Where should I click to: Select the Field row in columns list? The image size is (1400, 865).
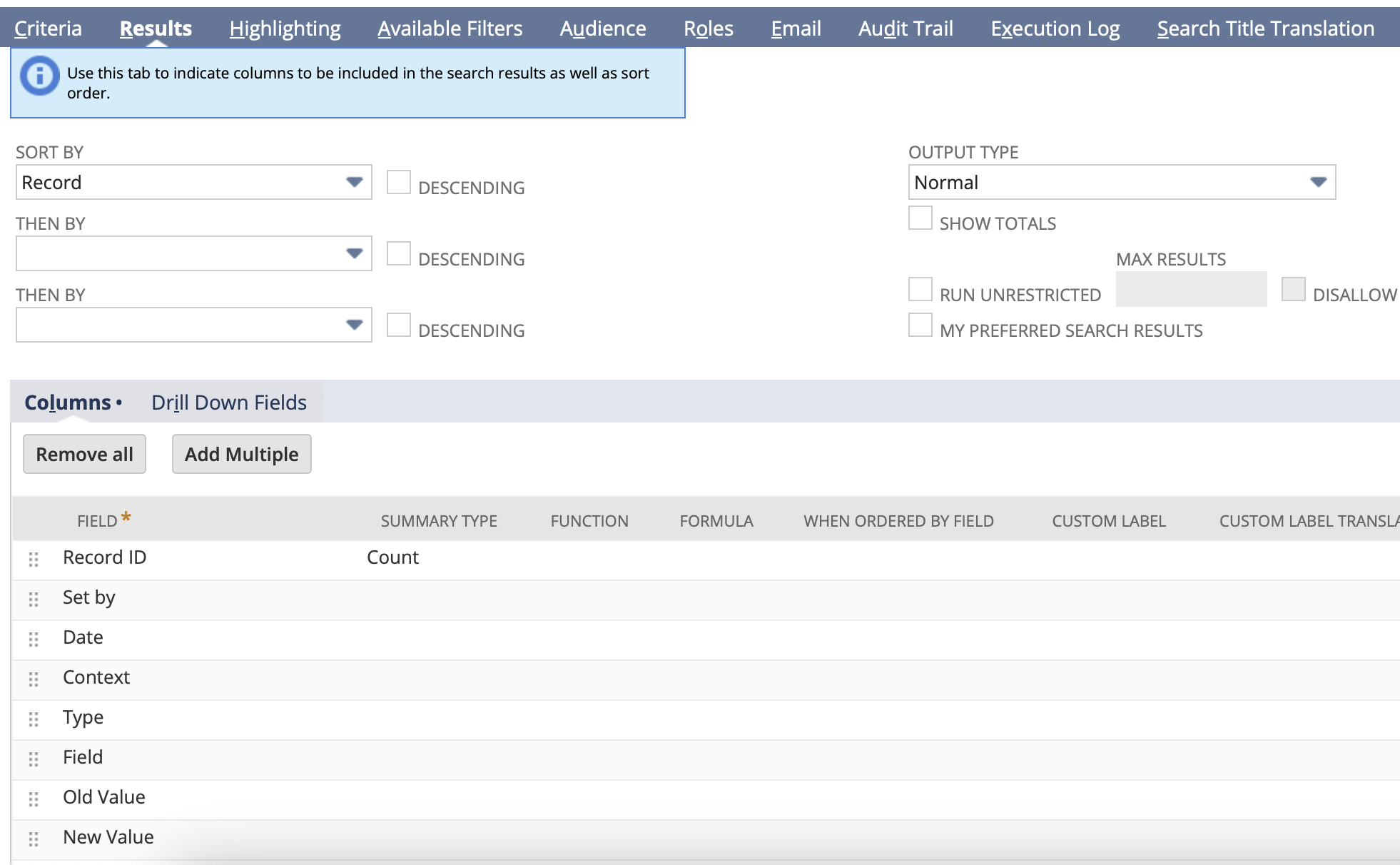83,757
